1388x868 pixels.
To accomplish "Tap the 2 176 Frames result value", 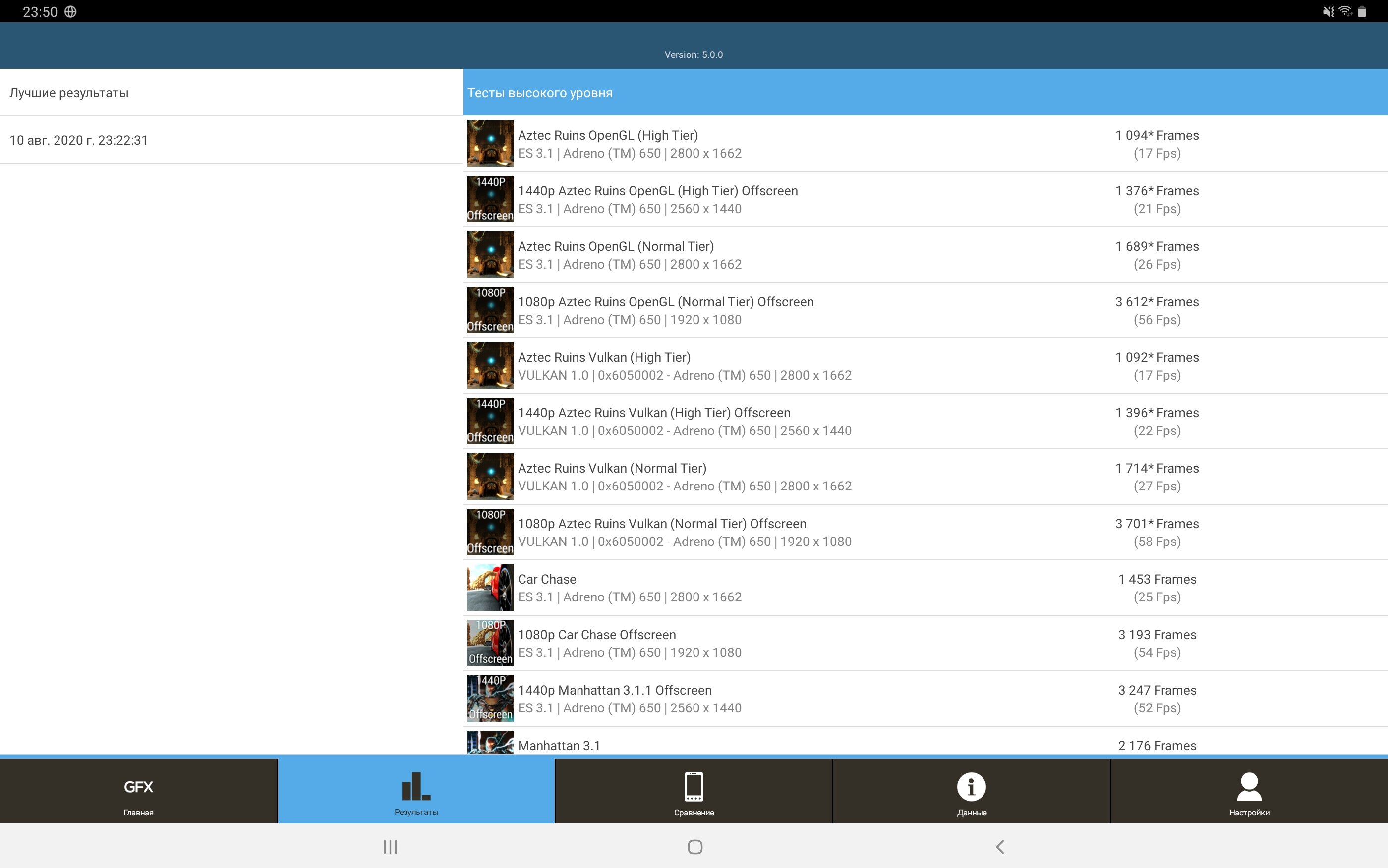I will [1157, 745].
